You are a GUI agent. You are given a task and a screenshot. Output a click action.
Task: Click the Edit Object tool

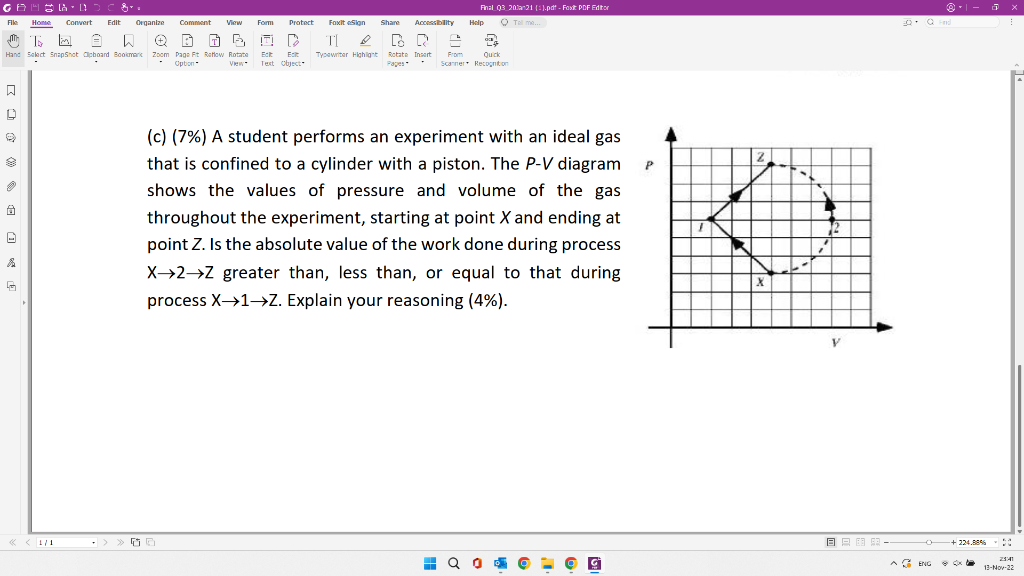click(293, 45)
